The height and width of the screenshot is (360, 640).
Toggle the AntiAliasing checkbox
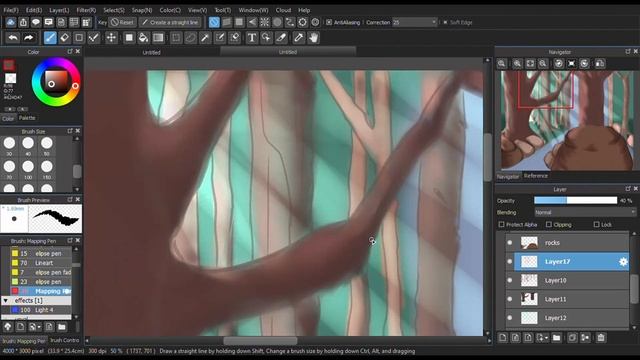[329, 22]
